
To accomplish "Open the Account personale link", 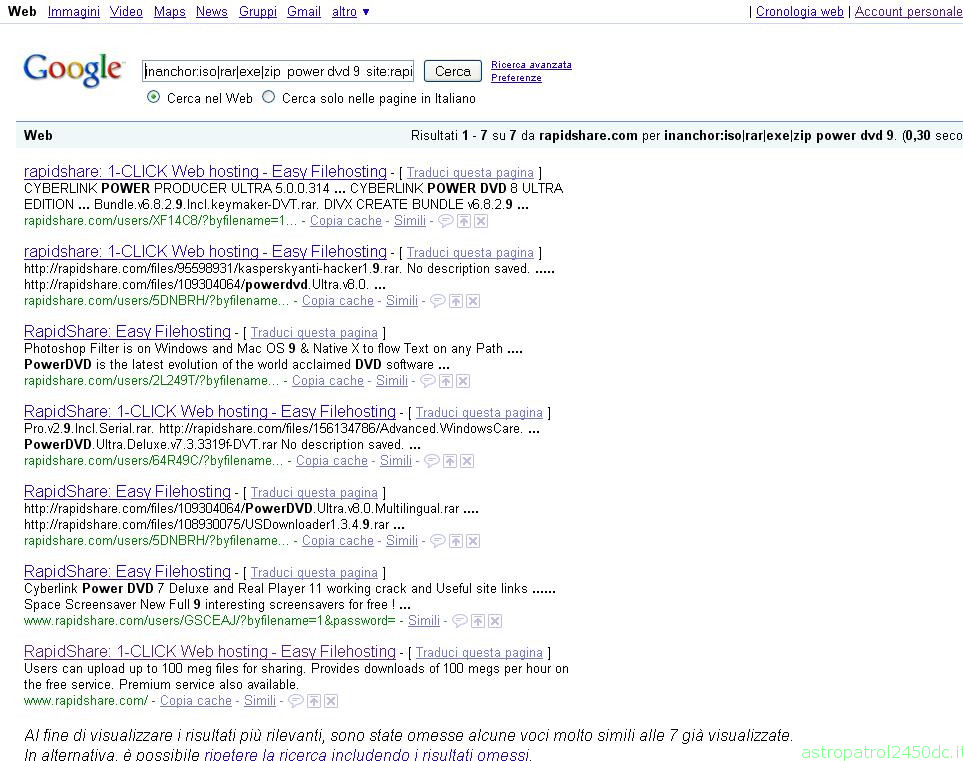I will coord(908,12).
